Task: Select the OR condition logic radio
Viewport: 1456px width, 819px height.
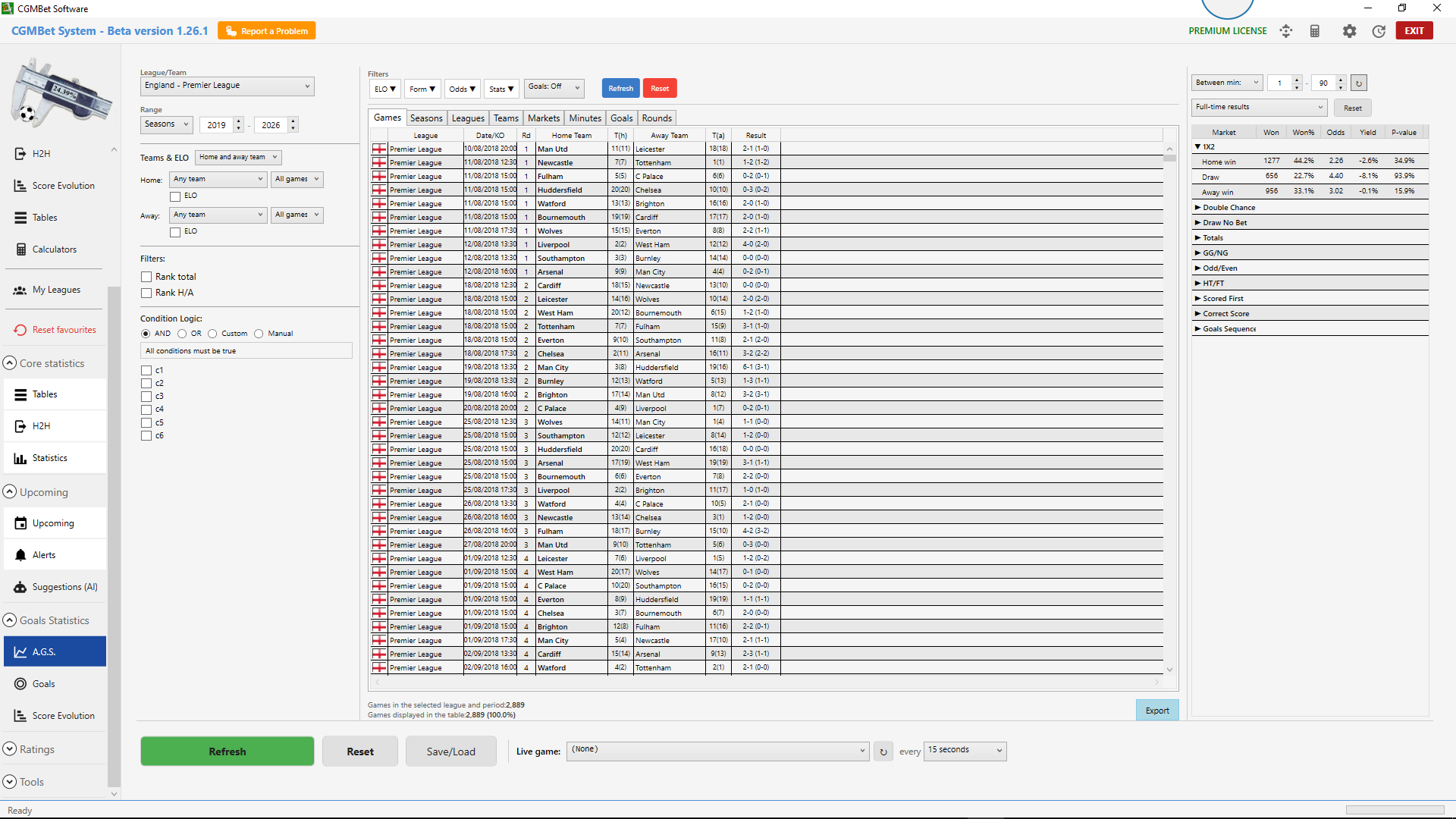Action: coord(182,334)
